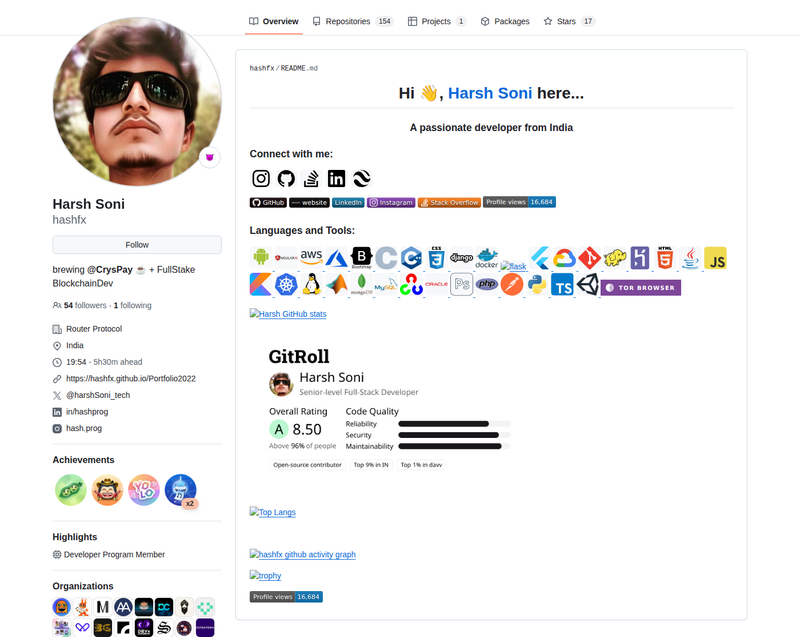The image size is (800, 637).
Task: Click the MongoDB leaf icon
Action: [362, 285]
